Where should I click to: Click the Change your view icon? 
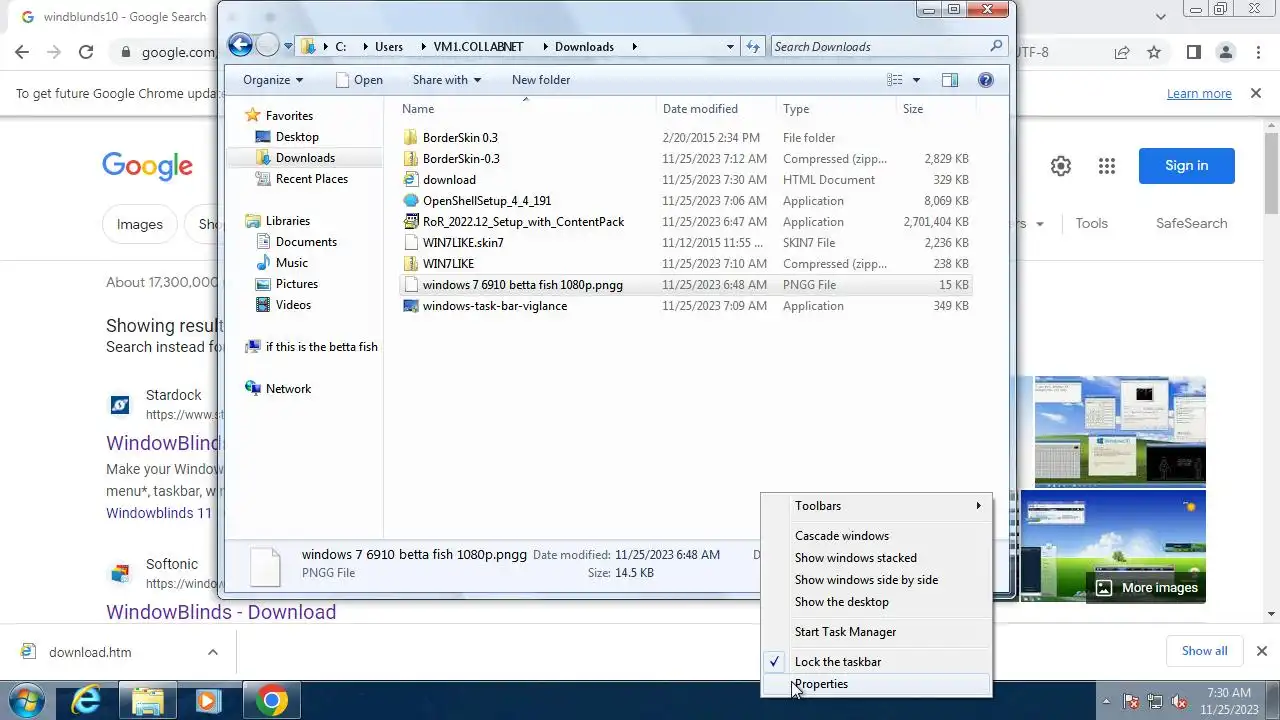click(895, 80)
